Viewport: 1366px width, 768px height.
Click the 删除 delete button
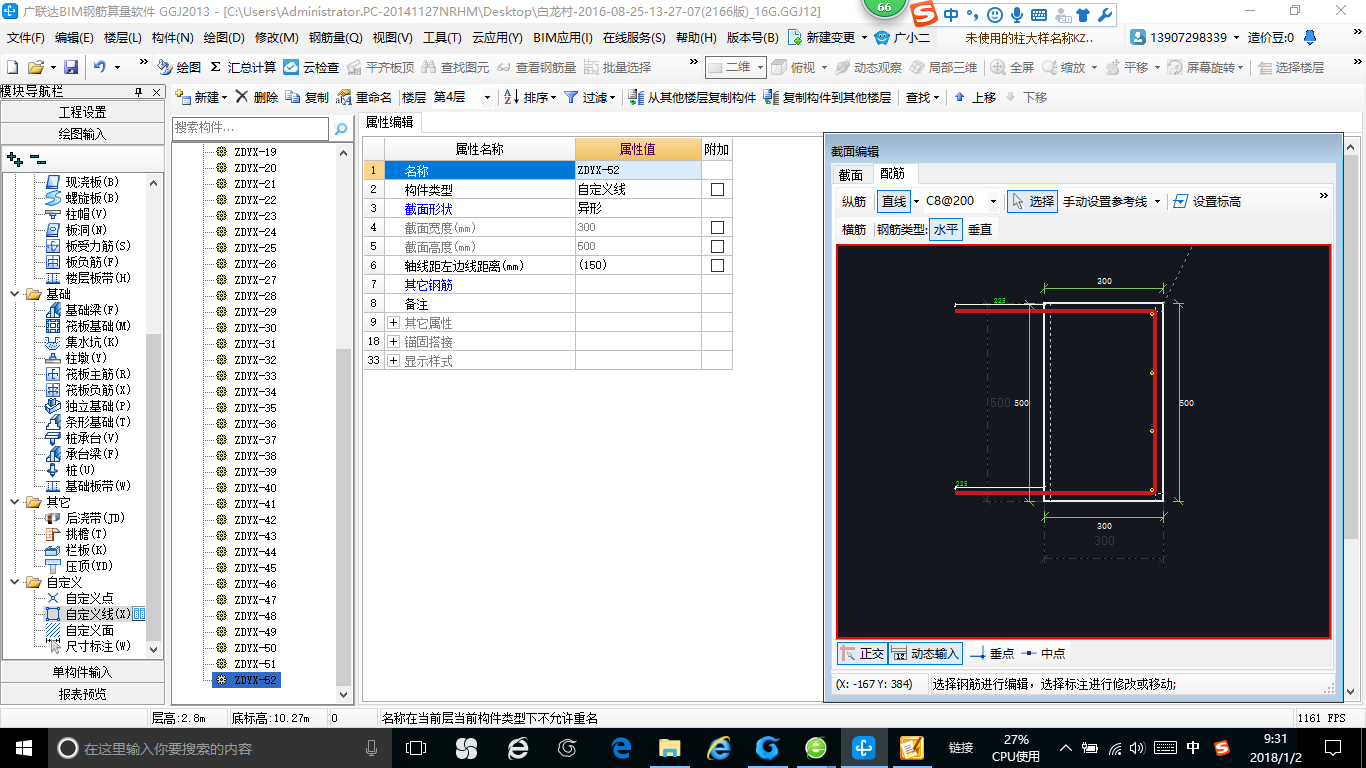tap(257, 97)
